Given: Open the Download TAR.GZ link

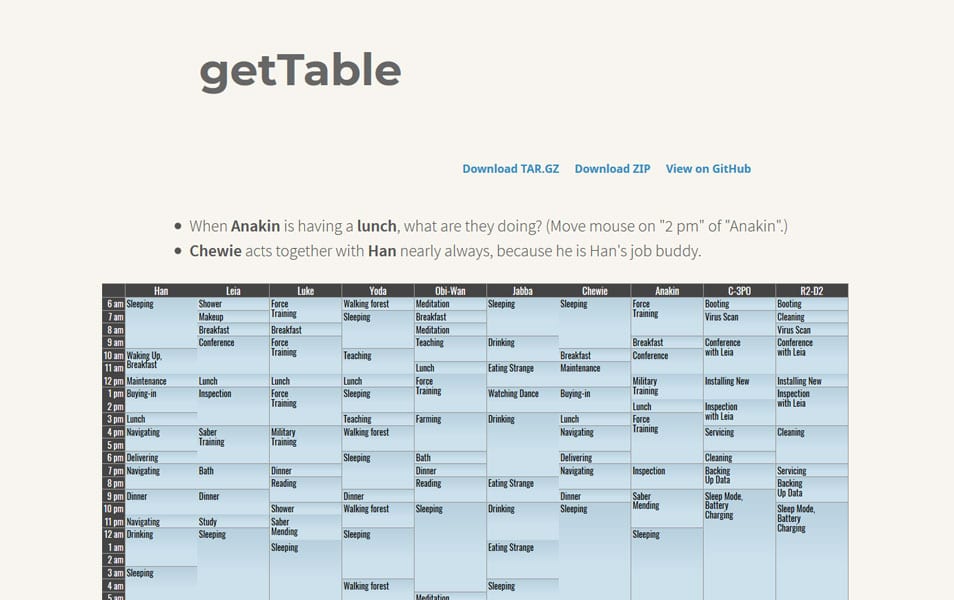Looking at the screenshot, I should [510, 169].
